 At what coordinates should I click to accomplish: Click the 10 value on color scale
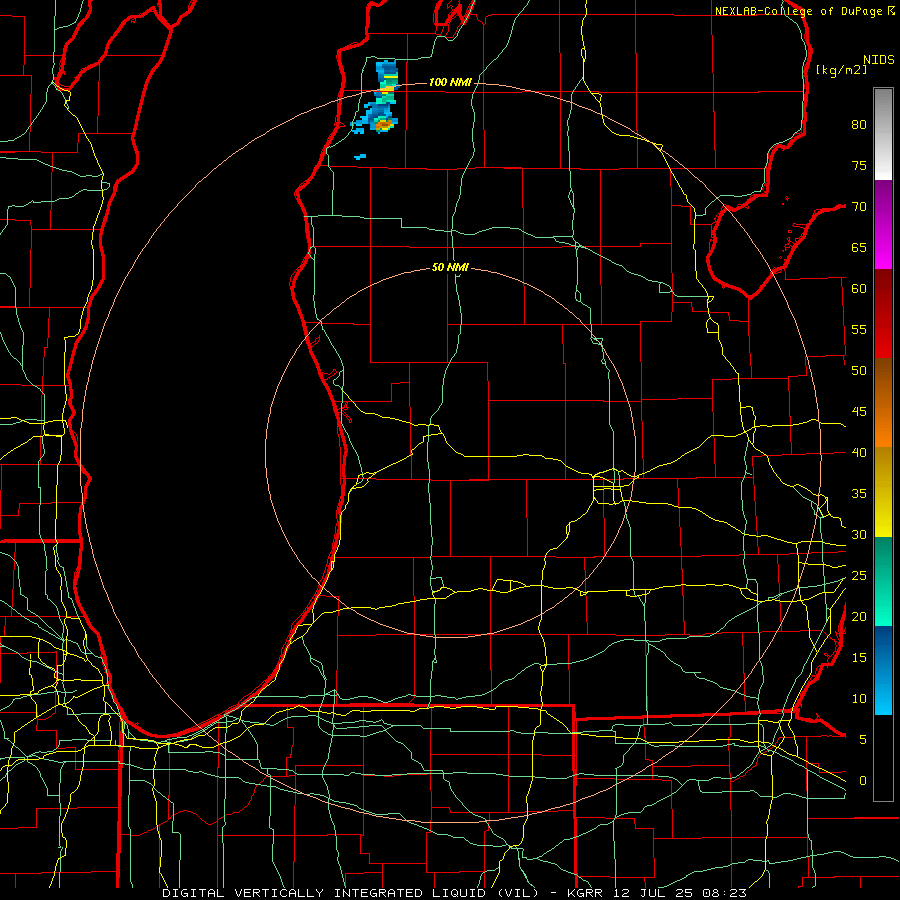click(859, 699)
